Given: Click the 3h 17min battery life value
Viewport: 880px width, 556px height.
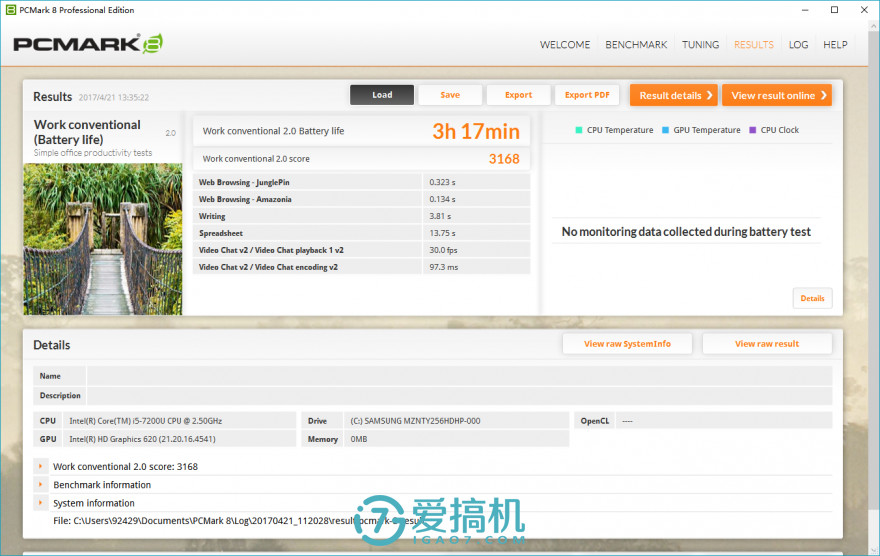Looking at the screenshot, I should pos(476,131).
